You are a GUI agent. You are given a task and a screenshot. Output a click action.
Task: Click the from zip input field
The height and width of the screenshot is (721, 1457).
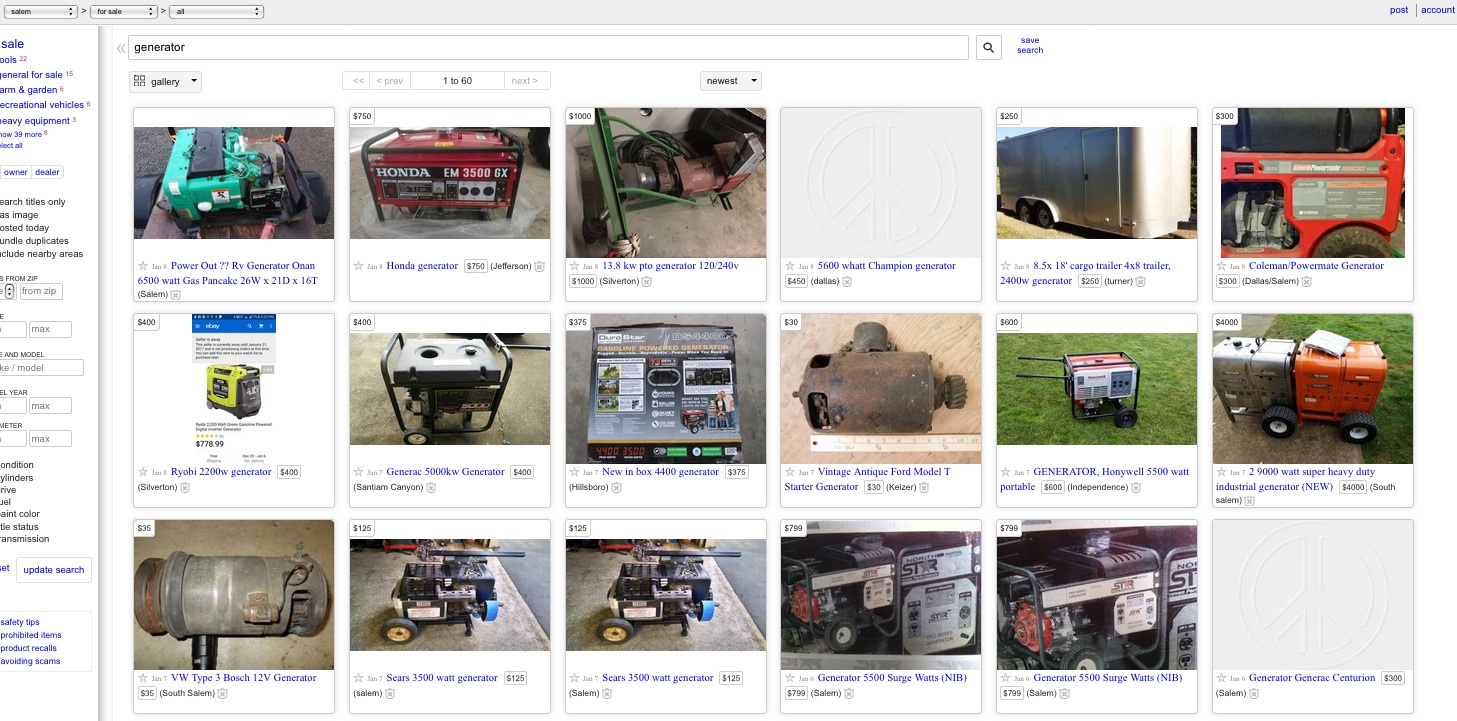pos(41,291)
